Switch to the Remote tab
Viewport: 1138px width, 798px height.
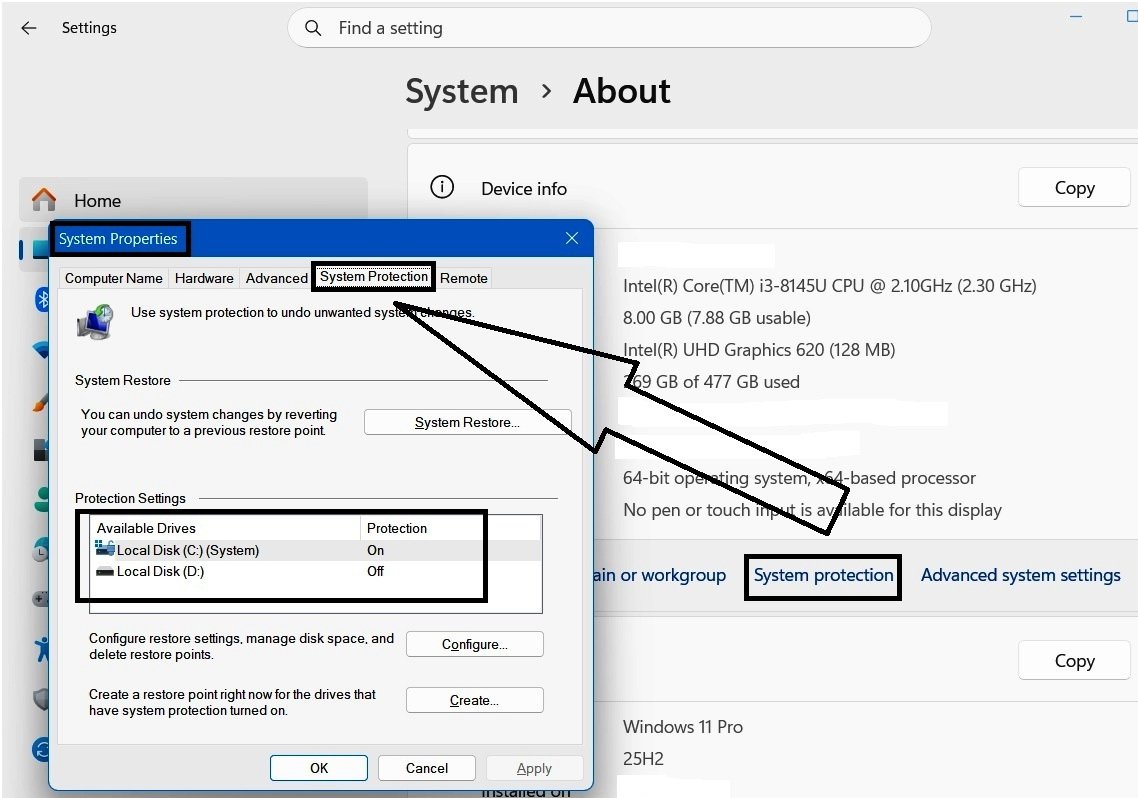click(x=464, y=278)
